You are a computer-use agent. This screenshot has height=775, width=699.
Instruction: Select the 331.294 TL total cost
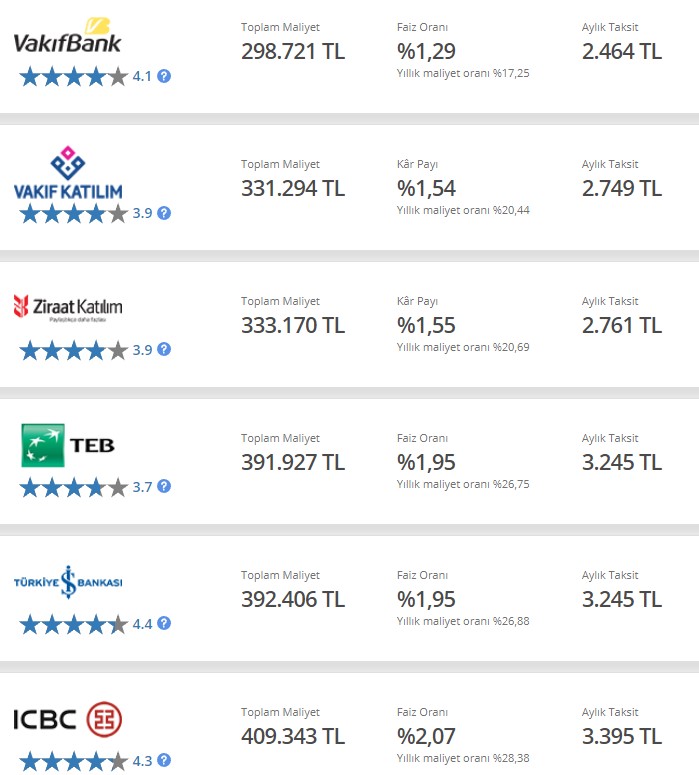tap(293, 188)
